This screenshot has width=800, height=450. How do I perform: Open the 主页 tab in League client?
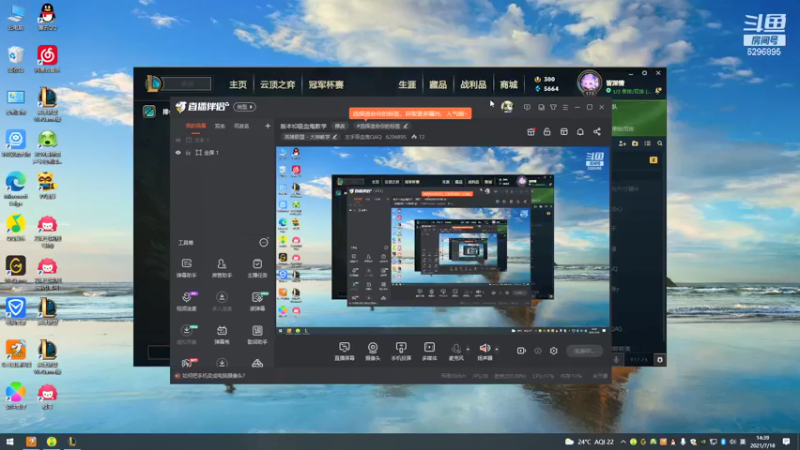238,85
